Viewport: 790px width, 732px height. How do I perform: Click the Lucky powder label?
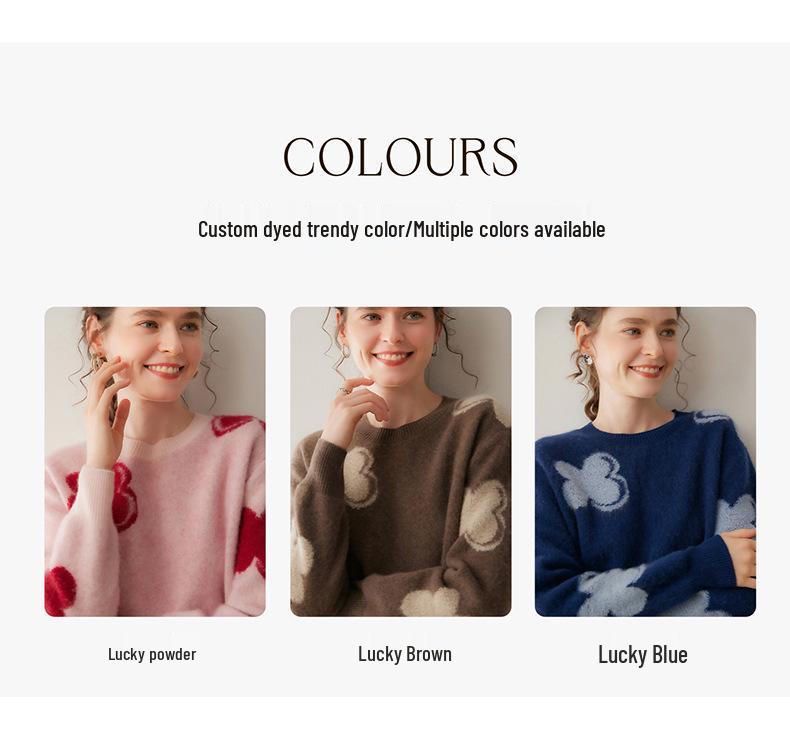click(152, 654)
